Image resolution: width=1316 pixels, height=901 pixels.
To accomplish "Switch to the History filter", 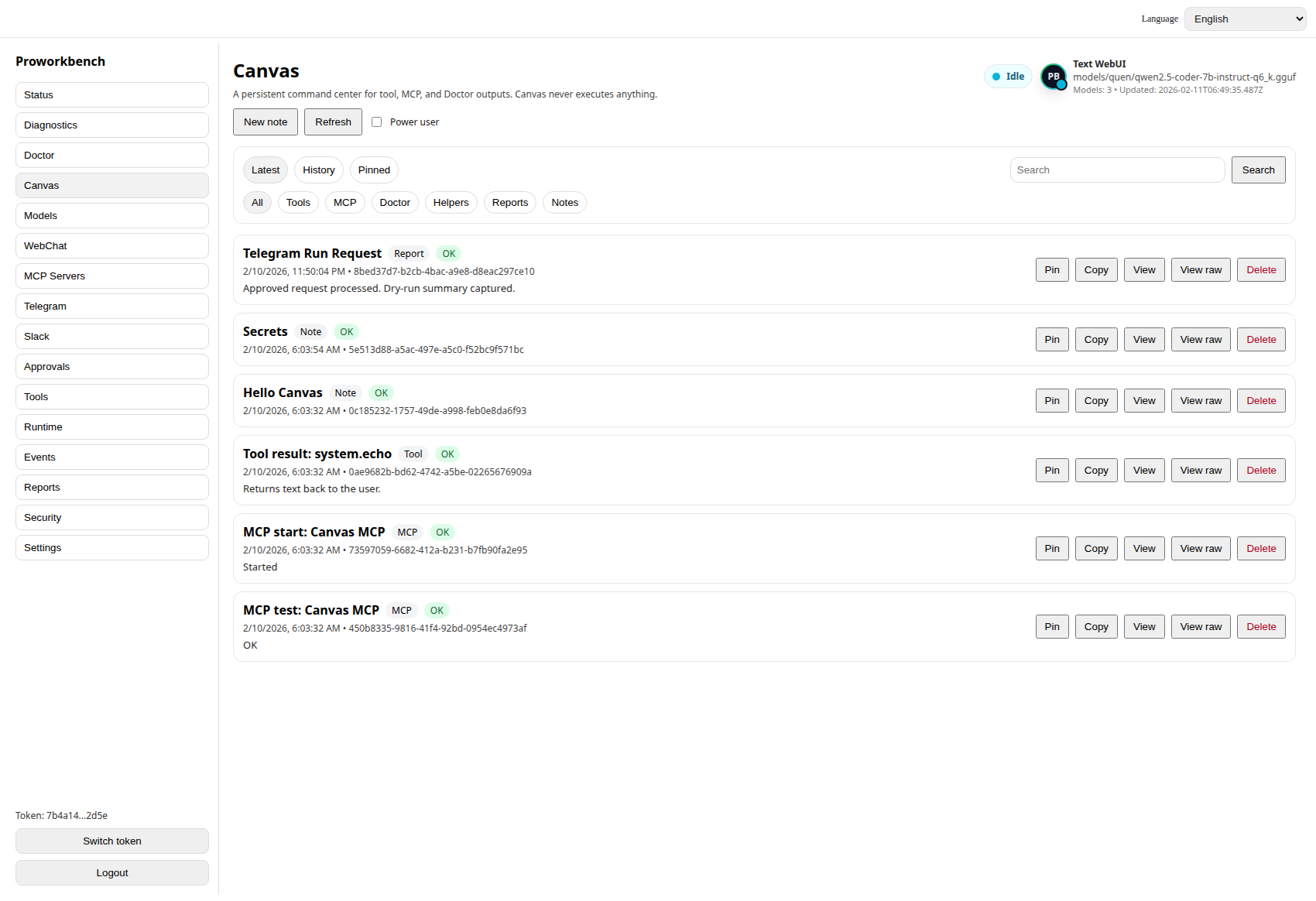I will coord(318,170).
